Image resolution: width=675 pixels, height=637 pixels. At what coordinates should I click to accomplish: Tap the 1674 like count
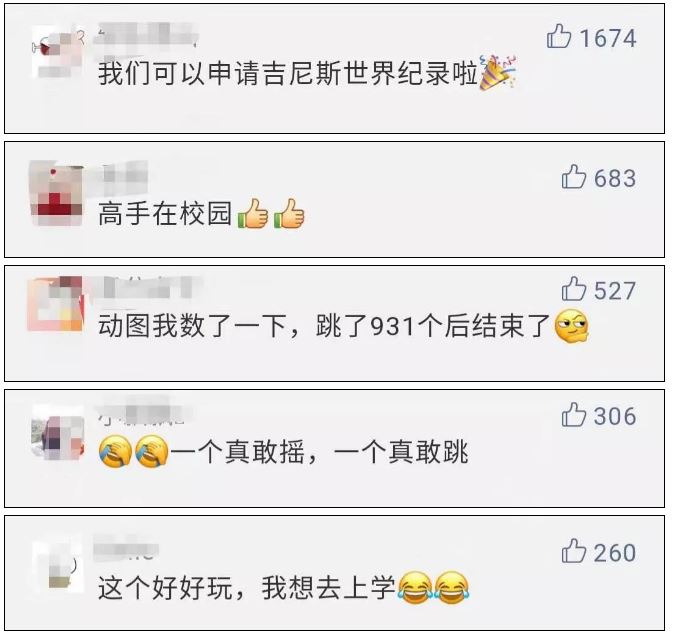point(608,38)
